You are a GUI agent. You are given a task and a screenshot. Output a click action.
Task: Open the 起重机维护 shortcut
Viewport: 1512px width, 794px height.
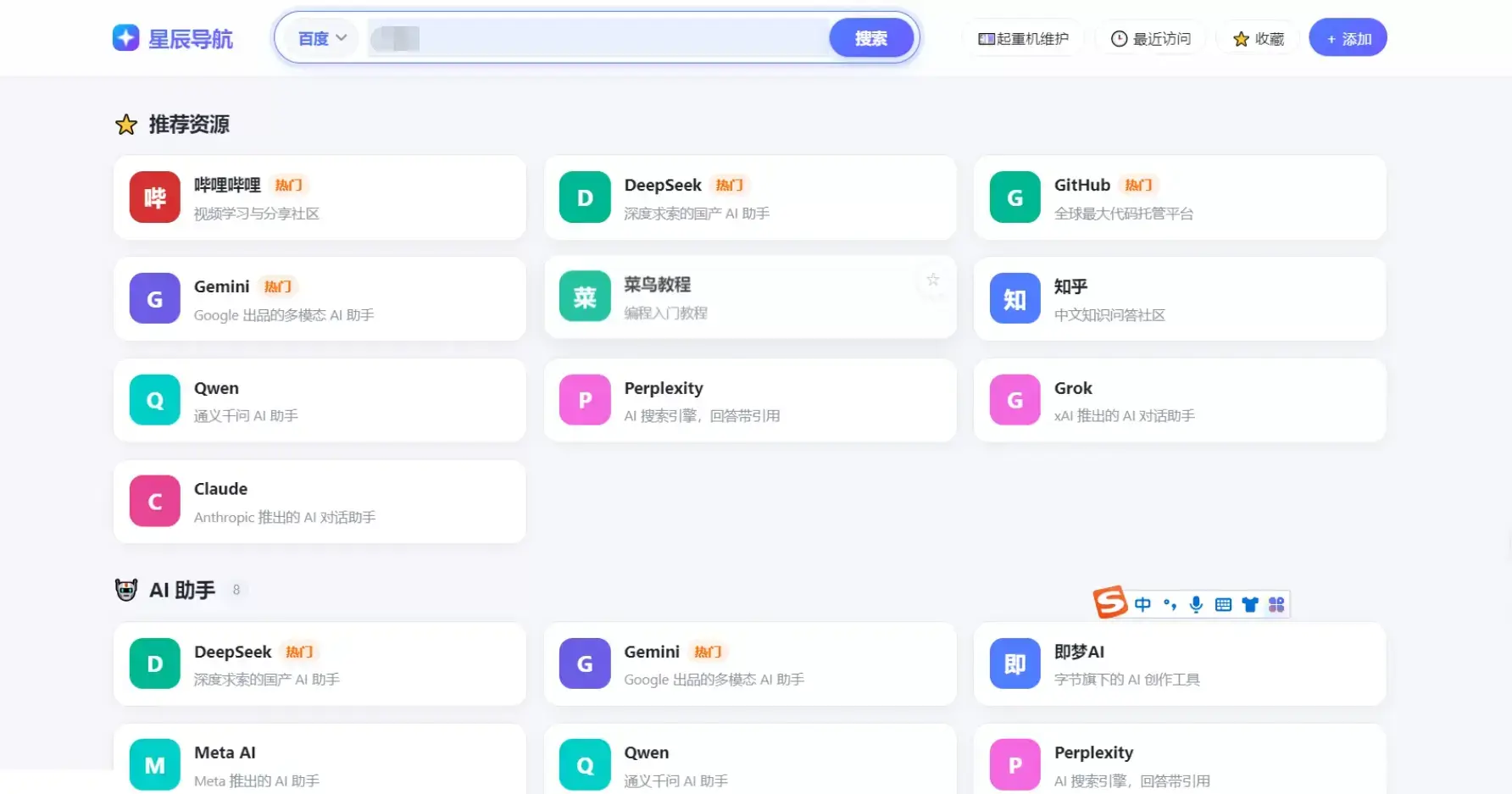pos(1023,39)
